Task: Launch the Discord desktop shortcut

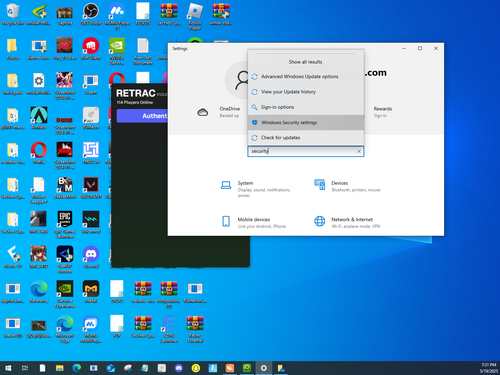Action: 91,257
